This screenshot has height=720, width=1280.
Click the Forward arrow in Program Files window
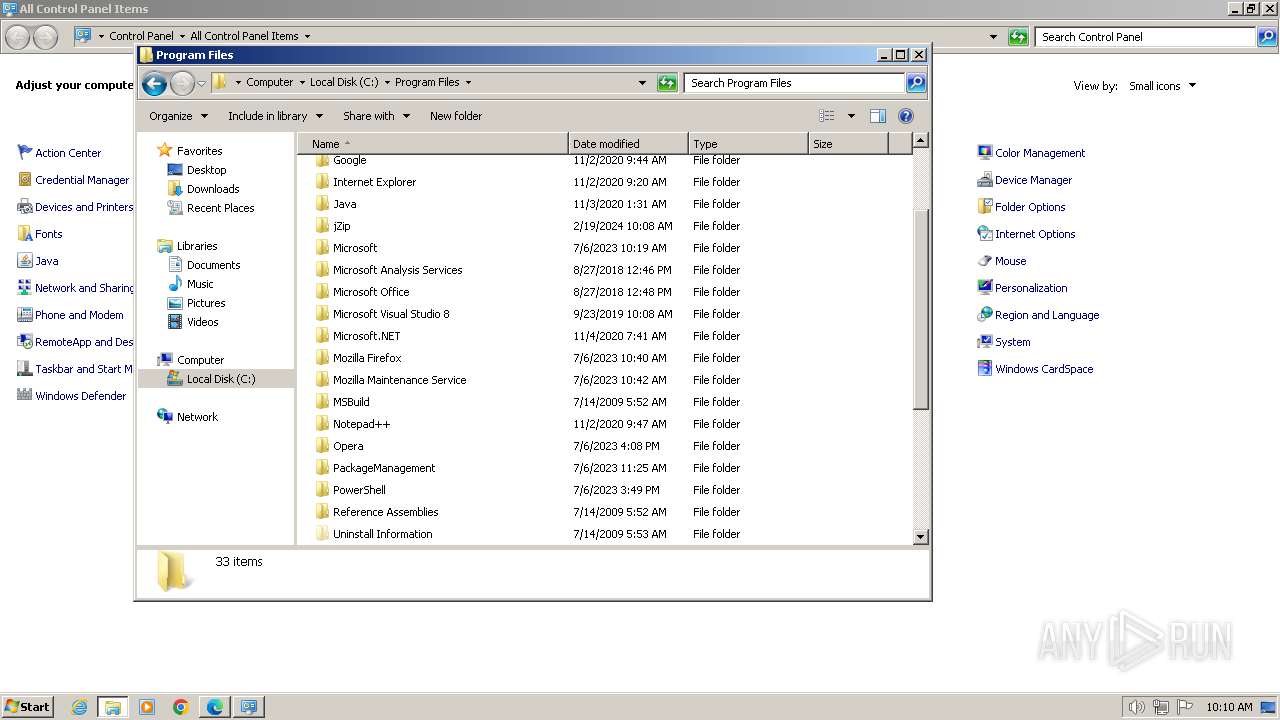[x=182, y=84]
